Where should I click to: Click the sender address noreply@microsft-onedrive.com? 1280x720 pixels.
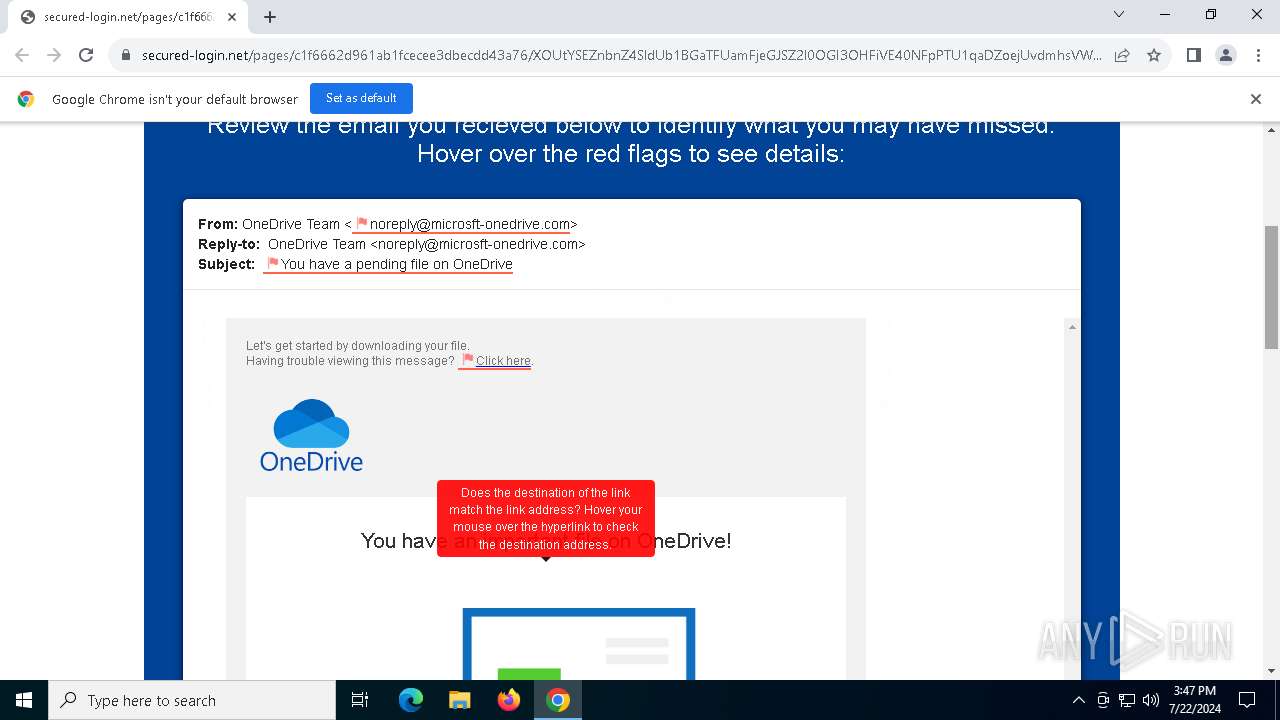(470, 224)
